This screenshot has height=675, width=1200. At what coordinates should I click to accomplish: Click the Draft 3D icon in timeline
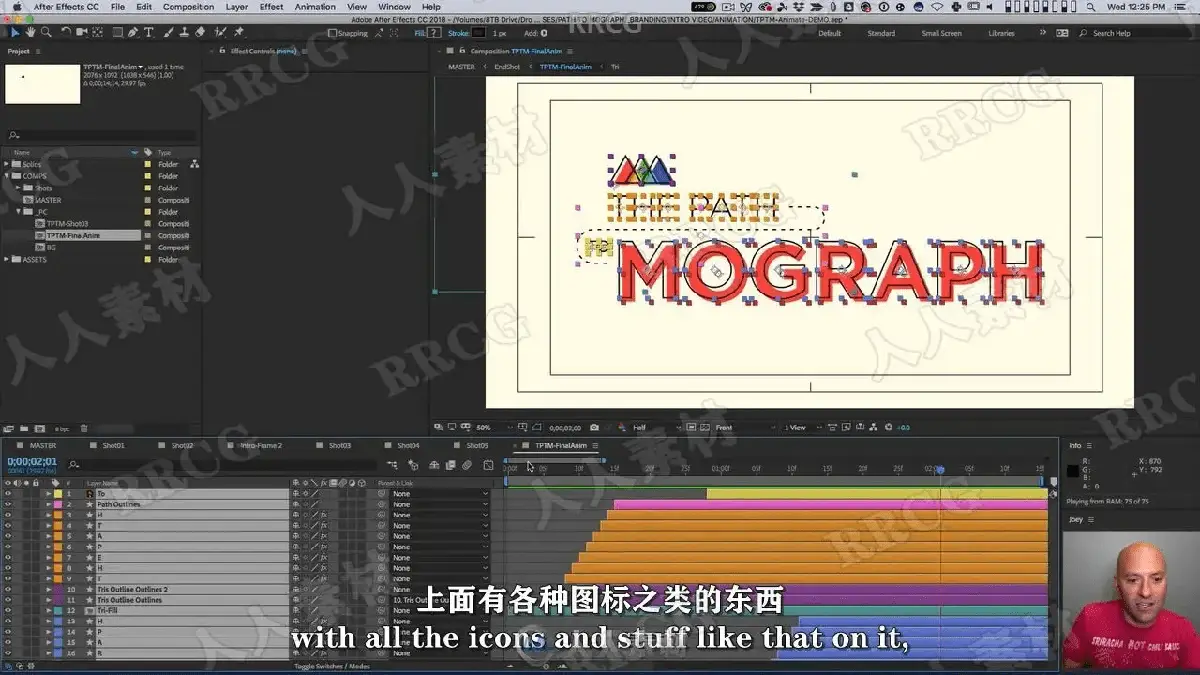point(413,464)
